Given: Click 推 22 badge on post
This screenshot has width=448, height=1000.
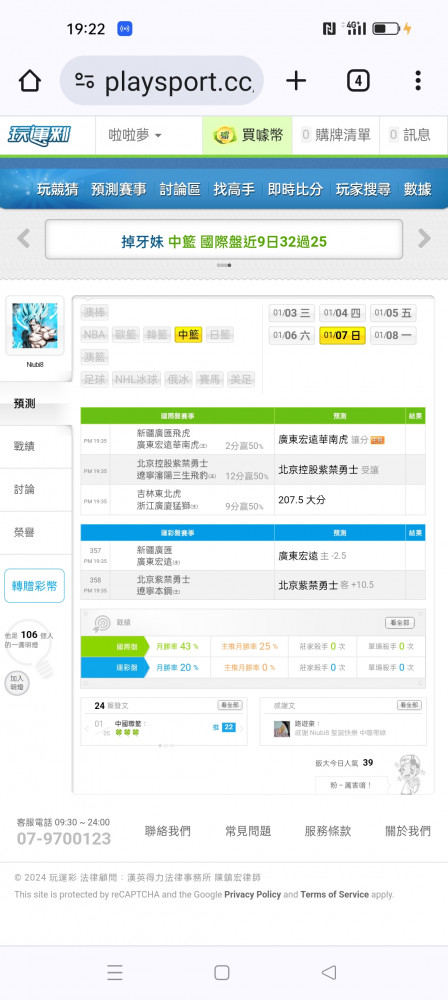Looking at the screenshot, I should coord(224,727).
